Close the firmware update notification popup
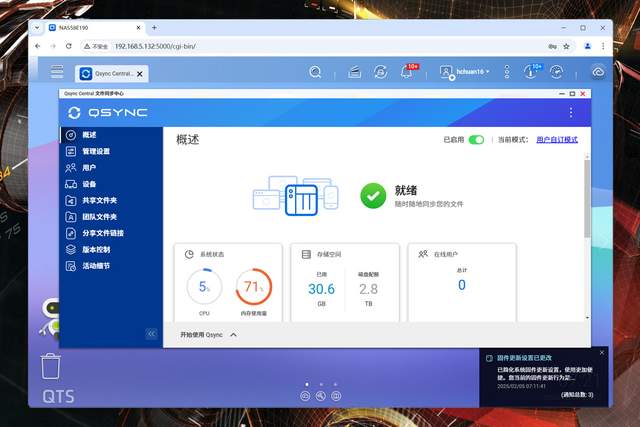Image resolution: width=640 pixels, height=427 pixels. click(602, 353)
